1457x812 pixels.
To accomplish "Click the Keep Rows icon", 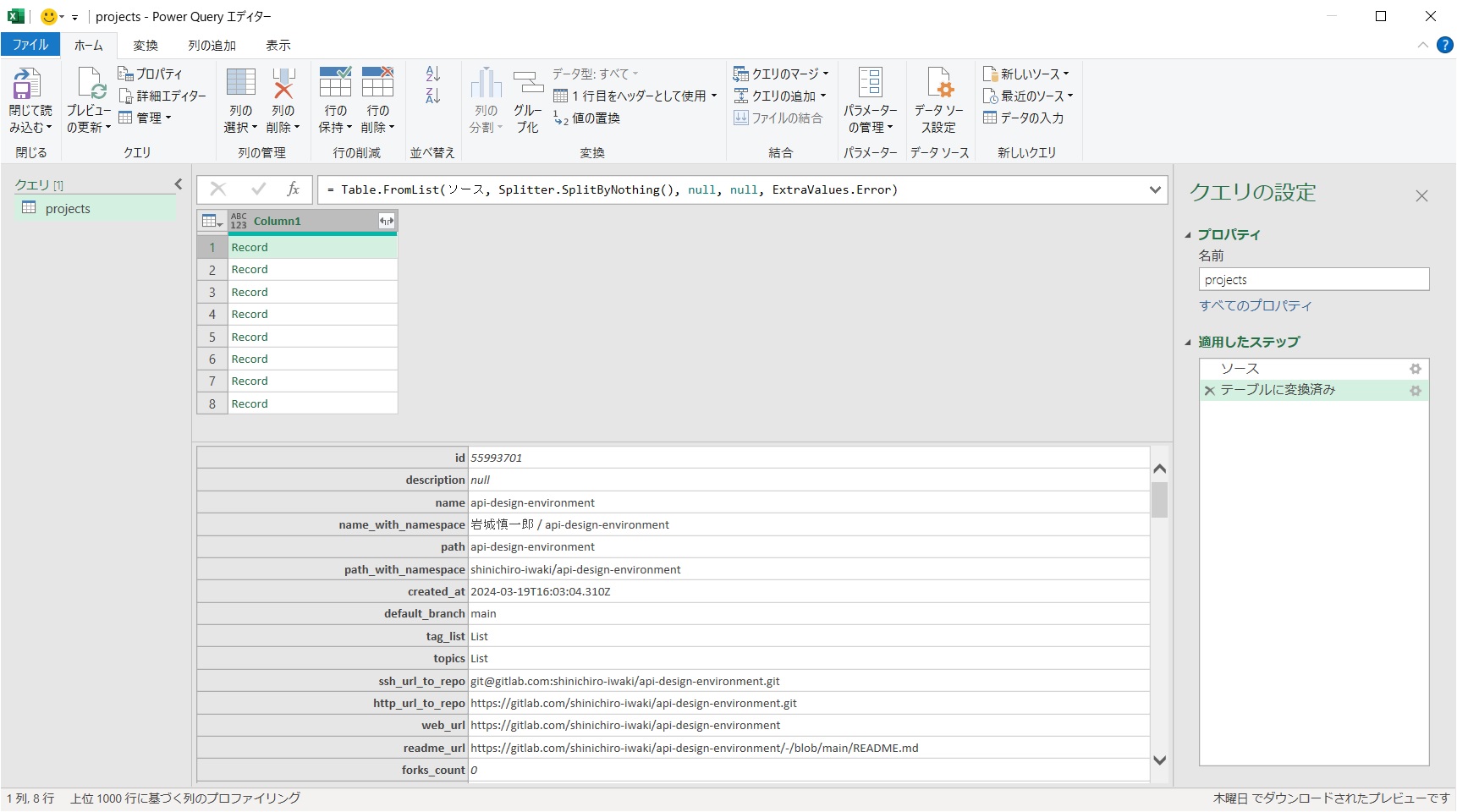I will click(335, 85).
